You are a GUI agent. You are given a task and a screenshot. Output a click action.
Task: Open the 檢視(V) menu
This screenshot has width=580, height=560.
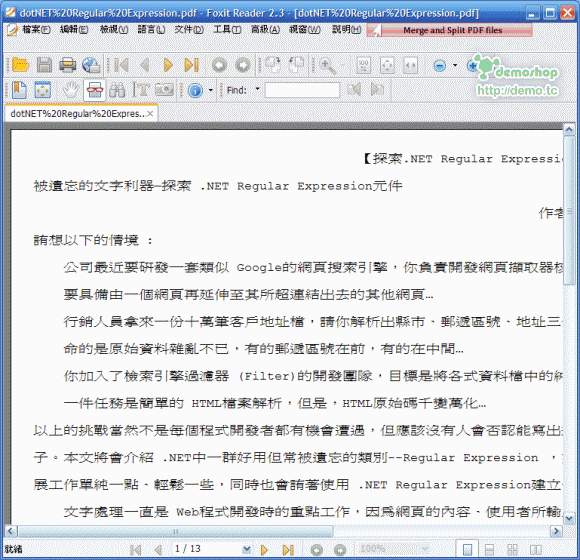click(x=114, y=29)
